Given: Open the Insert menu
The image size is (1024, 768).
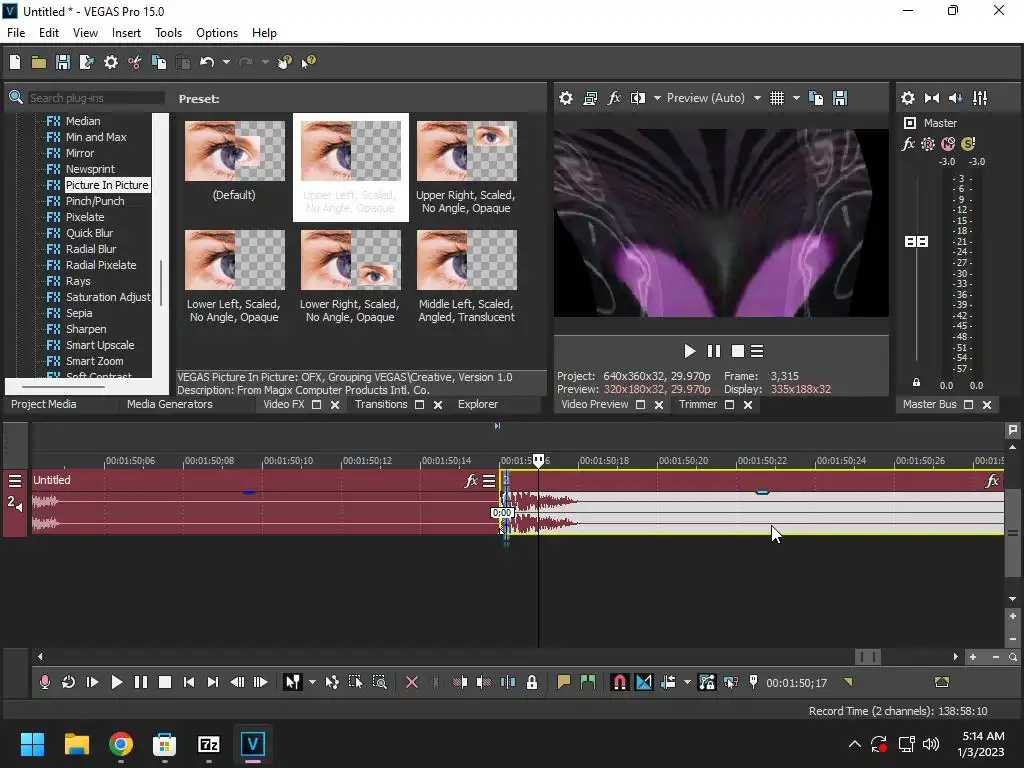Looking at the screenshot, I should tap(126, 33).
